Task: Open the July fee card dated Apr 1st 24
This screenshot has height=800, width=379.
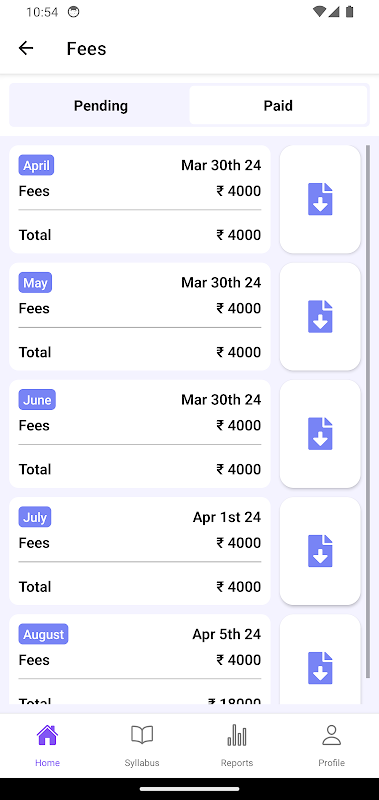Action: coord(140,551)
